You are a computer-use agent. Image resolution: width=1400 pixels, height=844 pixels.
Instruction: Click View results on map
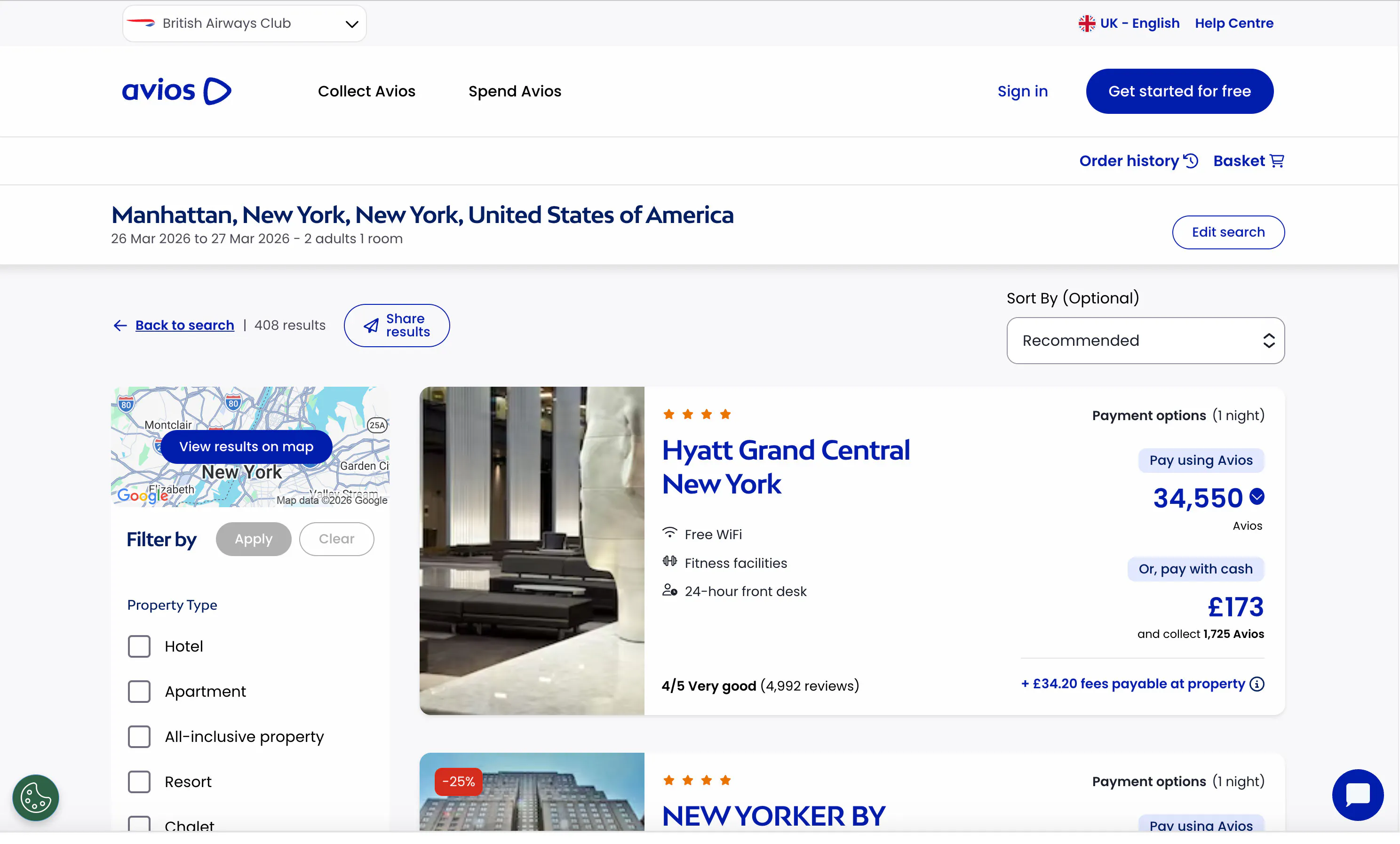click(246, 446)
